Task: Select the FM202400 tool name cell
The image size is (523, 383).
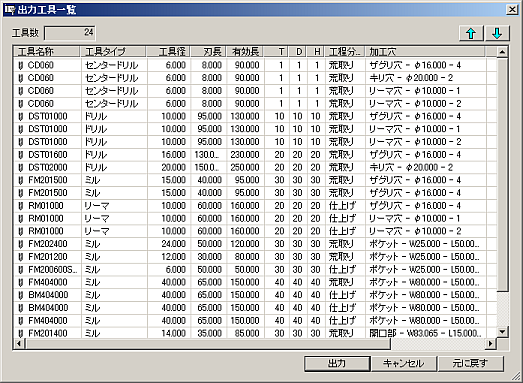Action: 48,244
